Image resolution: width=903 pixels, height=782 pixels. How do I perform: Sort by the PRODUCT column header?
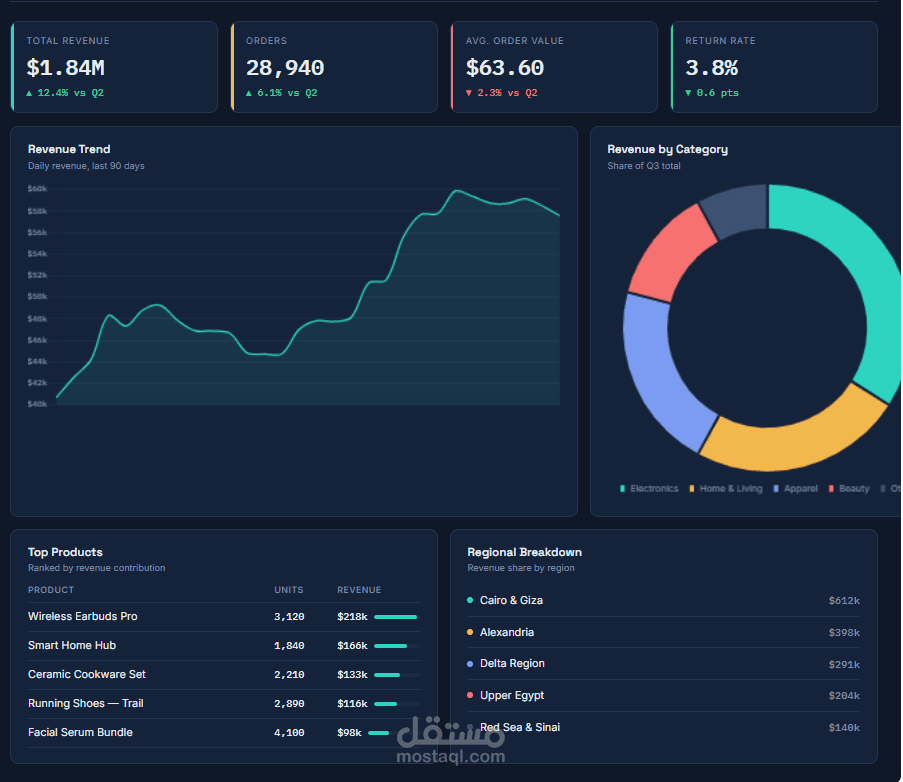click(x=51, y=590)
